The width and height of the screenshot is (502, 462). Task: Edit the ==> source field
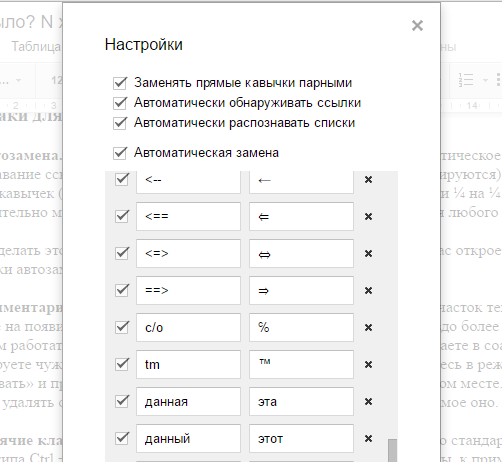pyautogui.click(x=188, y=290)
